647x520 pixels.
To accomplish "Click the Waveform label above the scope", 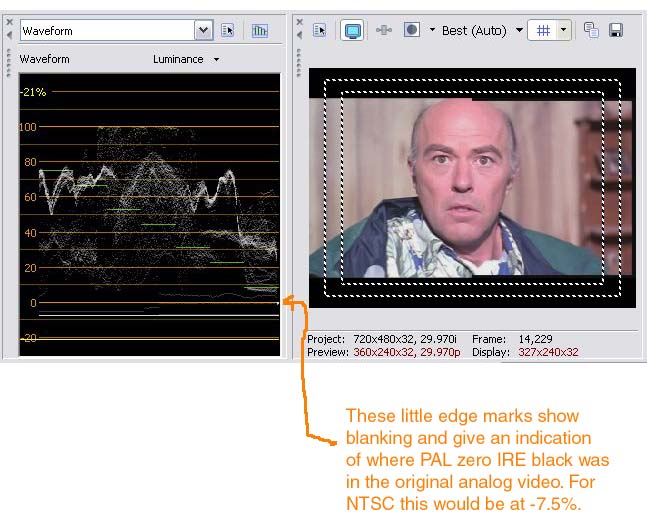I will pyautogui.click(x=45, y=59).
